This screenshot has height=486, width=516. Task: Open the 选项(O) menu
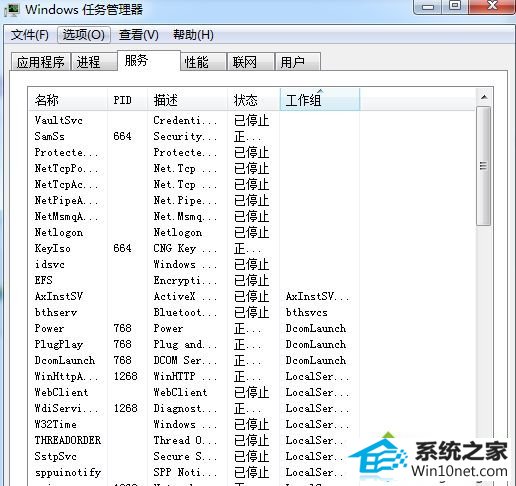(x=84, y=35)
